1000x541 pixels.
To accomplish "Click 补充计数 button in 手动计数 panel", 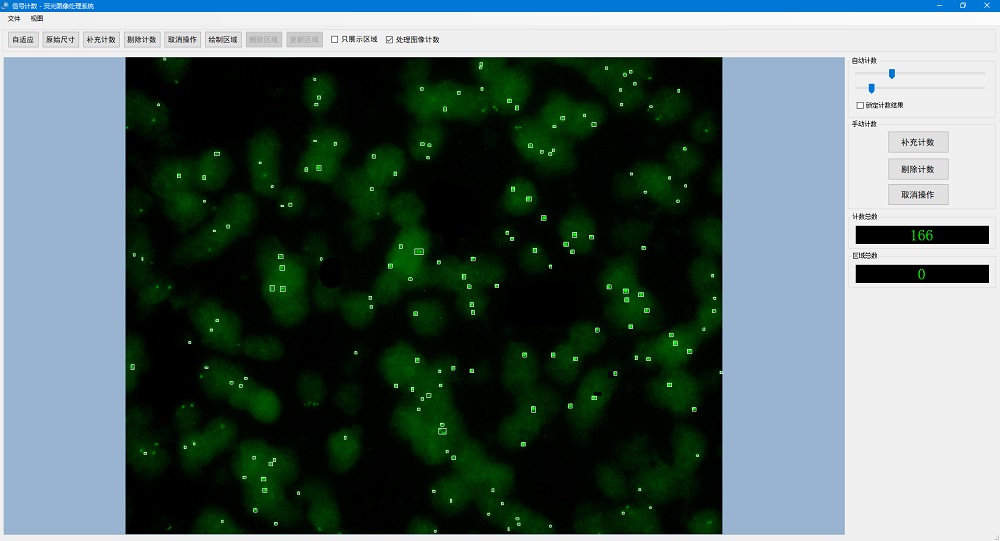I will click(917, 142).
